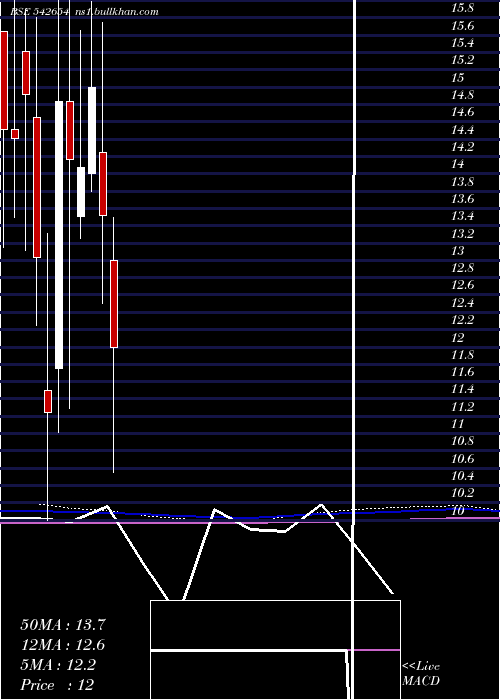Select the 15.8 price axis label

(462, 8)
